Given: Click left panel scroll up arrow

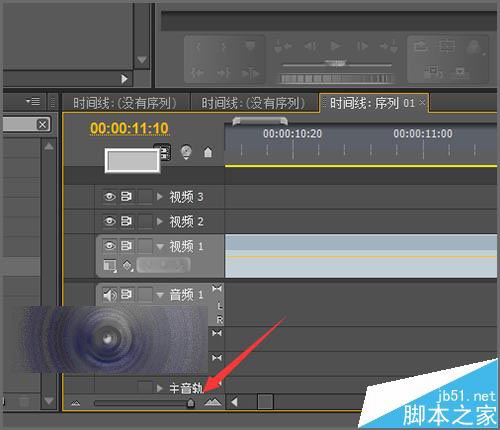Looking at the screenshot, I should coord(49,146).
